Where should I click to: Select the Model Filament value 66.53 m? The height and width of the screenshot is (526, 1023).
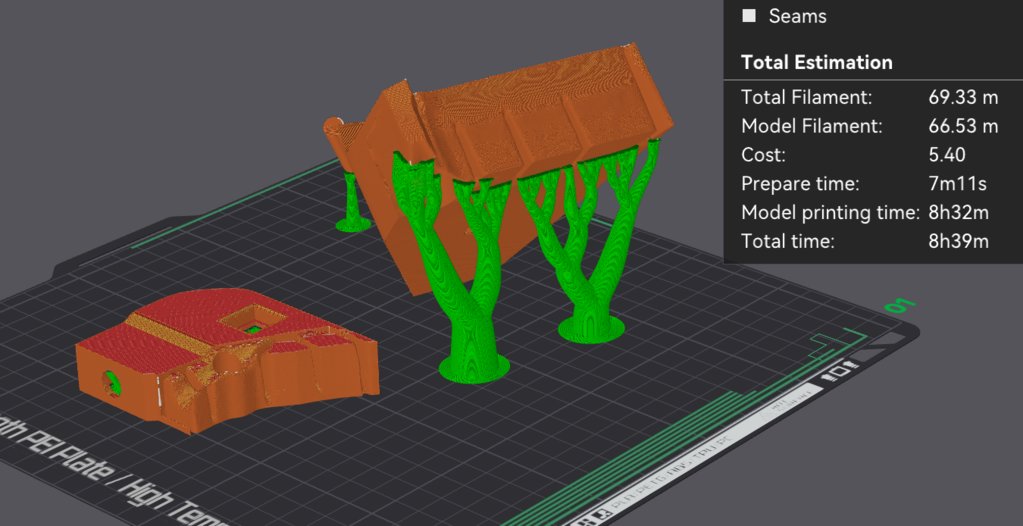point(963,126)
